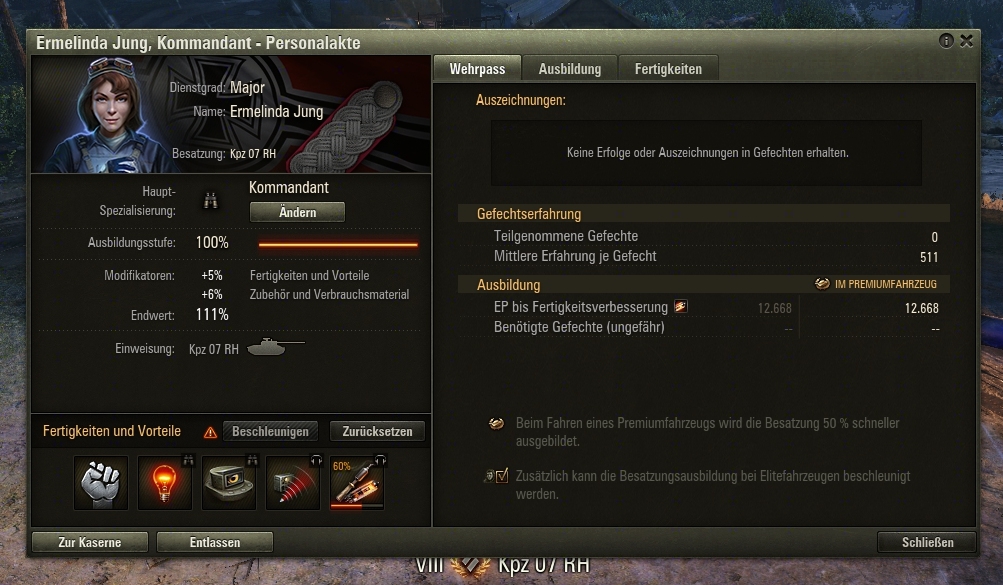Viewport: 1003px width, 585px height.
Task: Select the Wehrpass tab
Action: pyautogui.click(x=477, y=68)
